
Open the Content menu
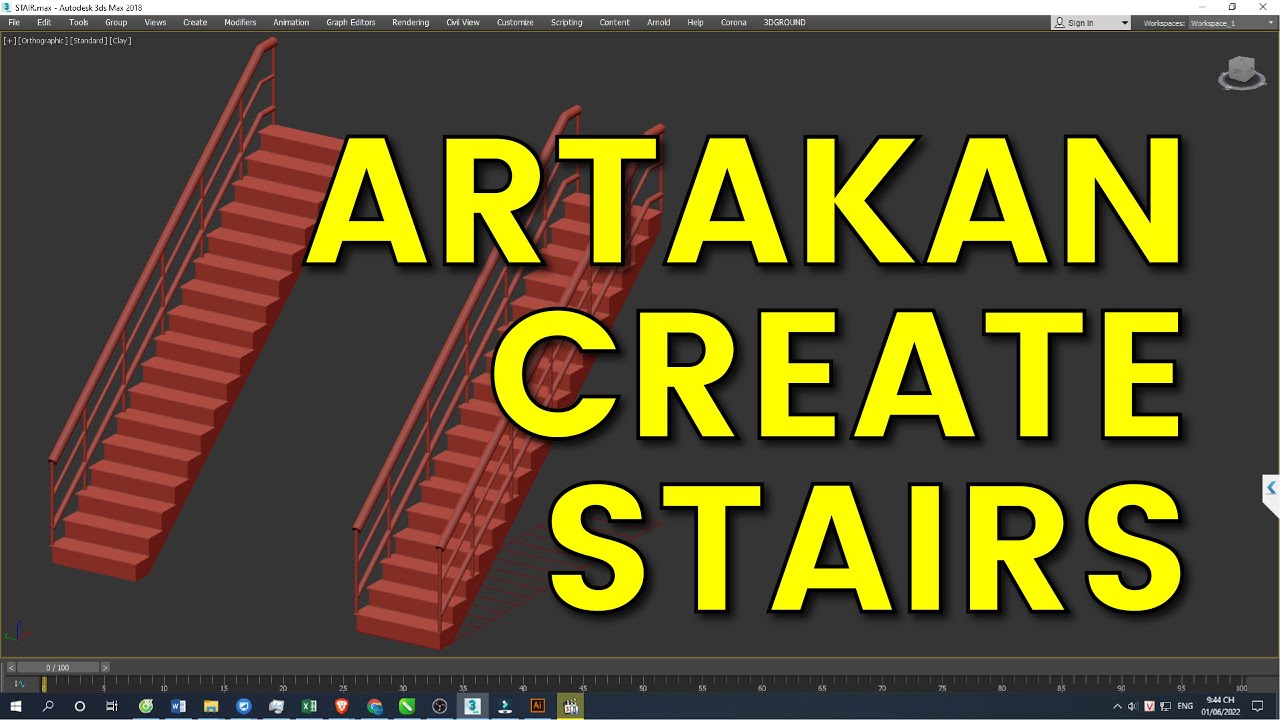click(614, 22)
